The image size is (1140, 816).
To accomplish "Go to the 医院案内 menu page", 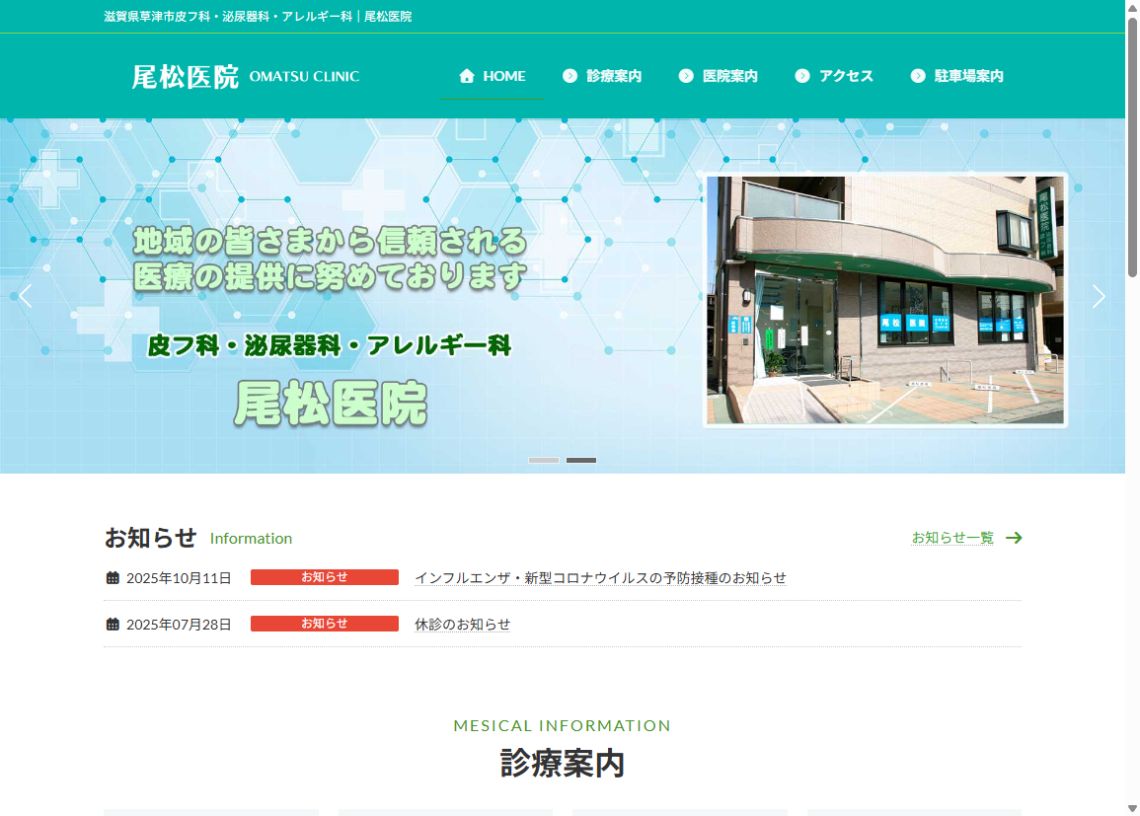I will 718,76.
